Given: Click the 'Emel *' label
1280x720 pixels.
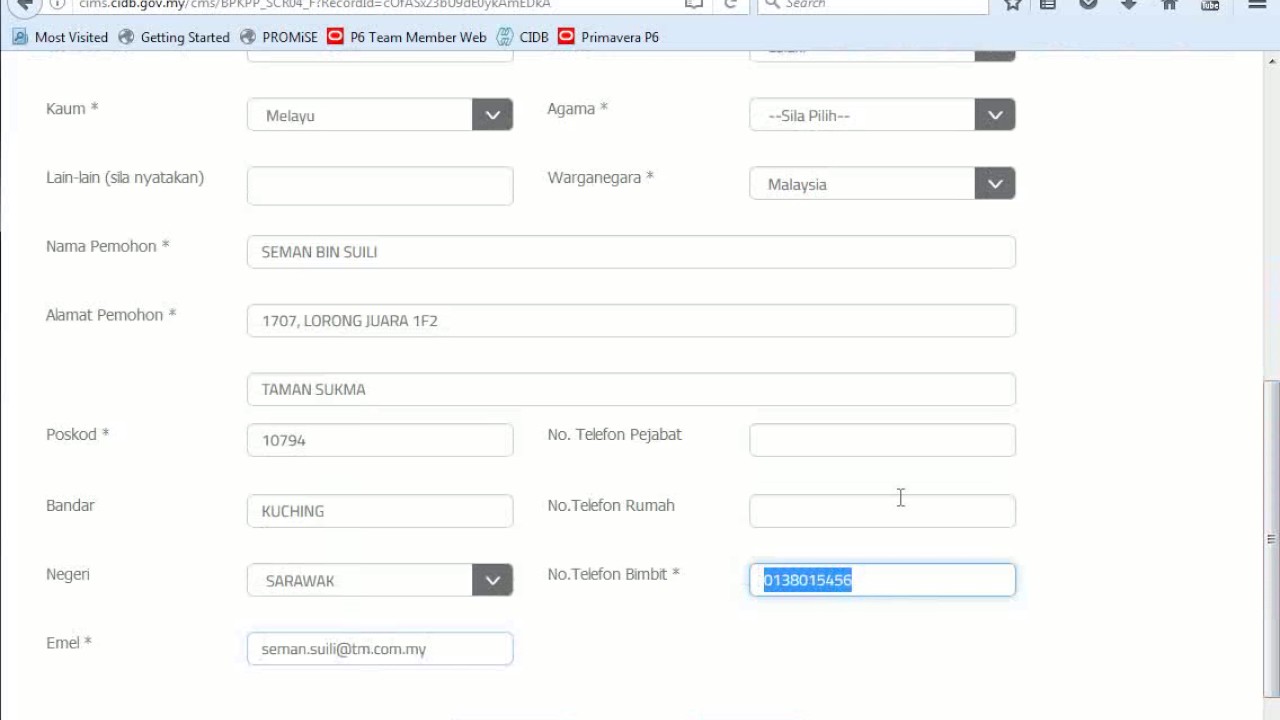Looking at the screenshot, I should click(x=69, y=643).
